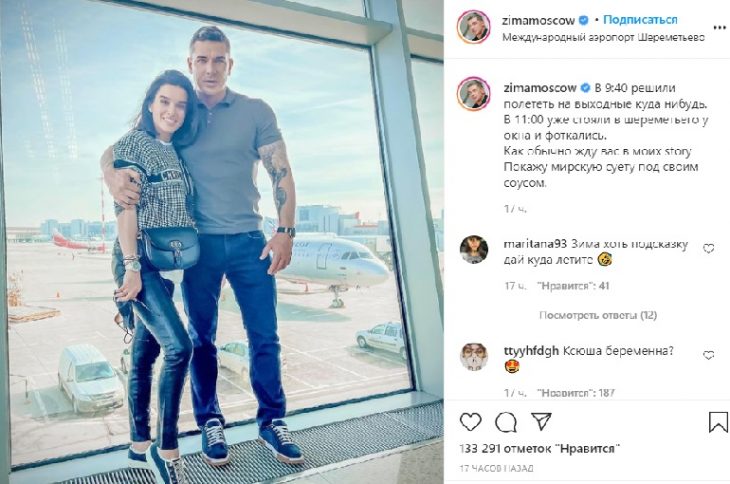Save the post with the bookmark icon

[718, 422]
